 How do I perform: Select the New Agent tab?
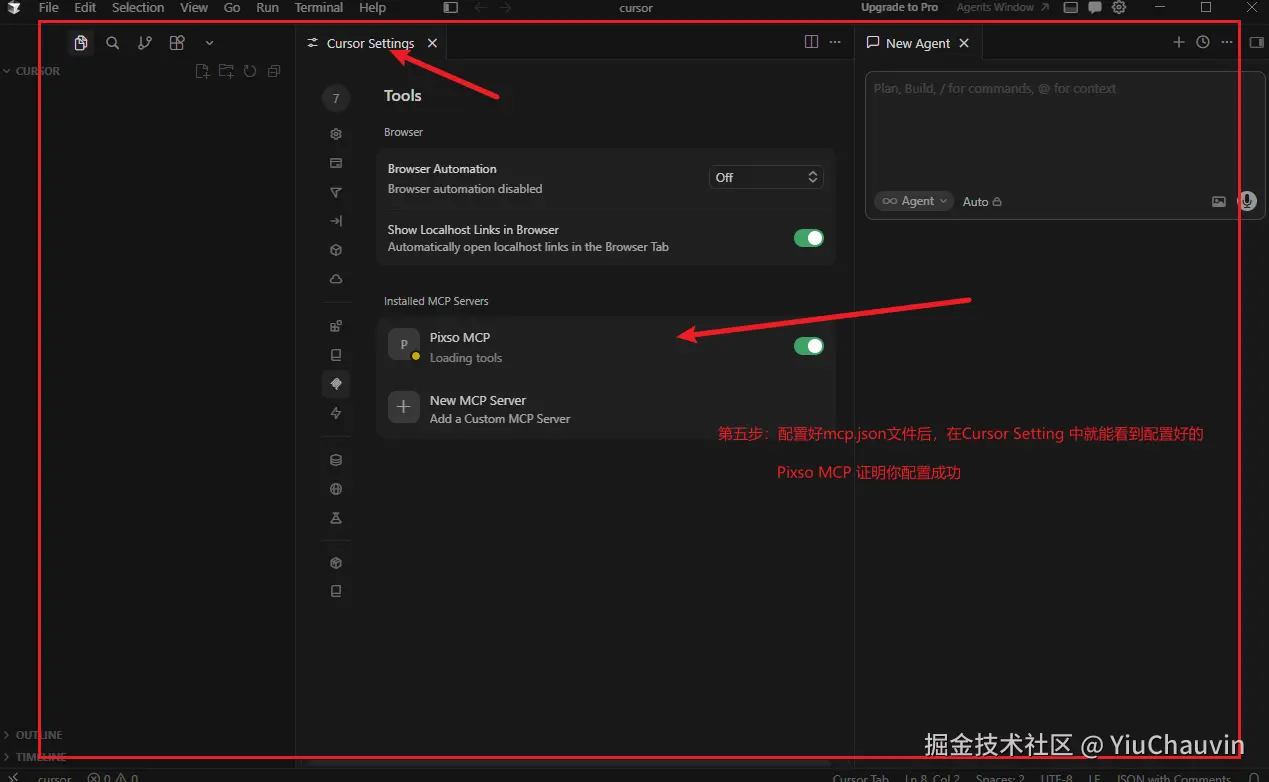click(917, 43)
